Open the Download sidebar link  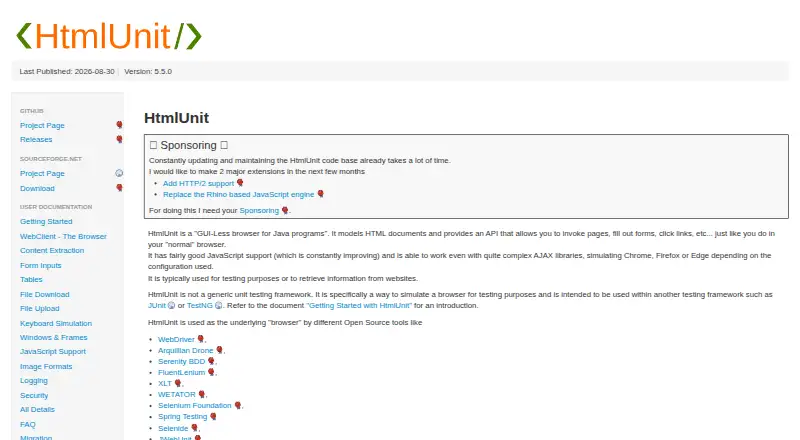point(37,188)
